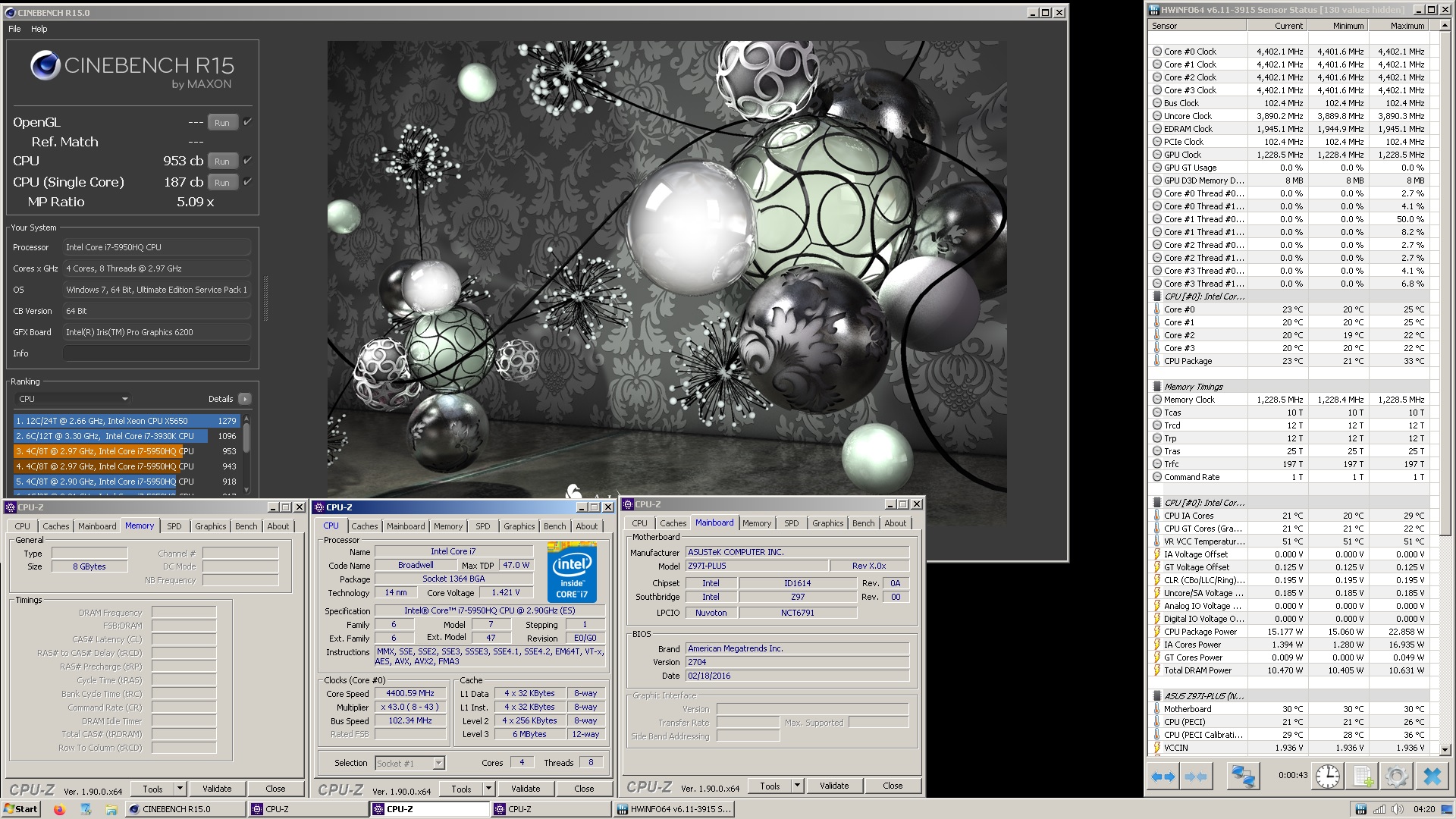Open Windows Start button
The height and width of the screenshot is (819, 1456).
pos(20,809)
